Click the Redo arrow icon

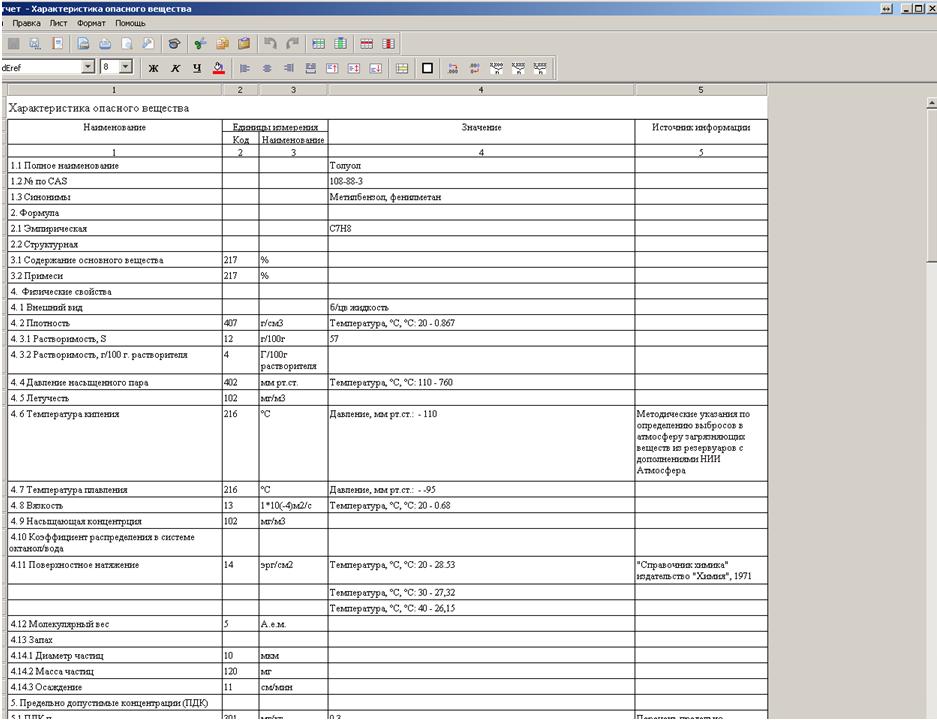[291, 44]
